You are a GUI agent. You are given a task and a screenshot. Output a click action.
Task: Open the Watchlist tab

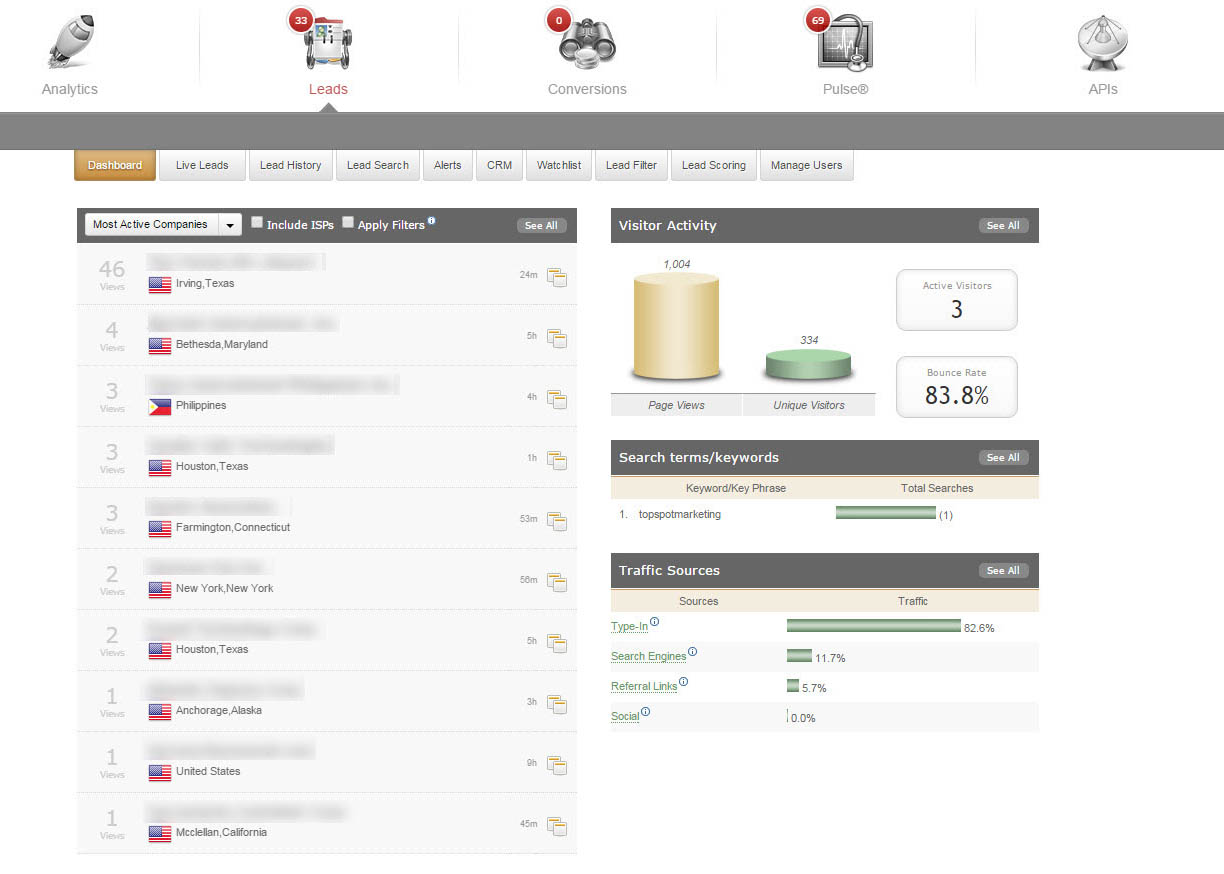(558, 165)
